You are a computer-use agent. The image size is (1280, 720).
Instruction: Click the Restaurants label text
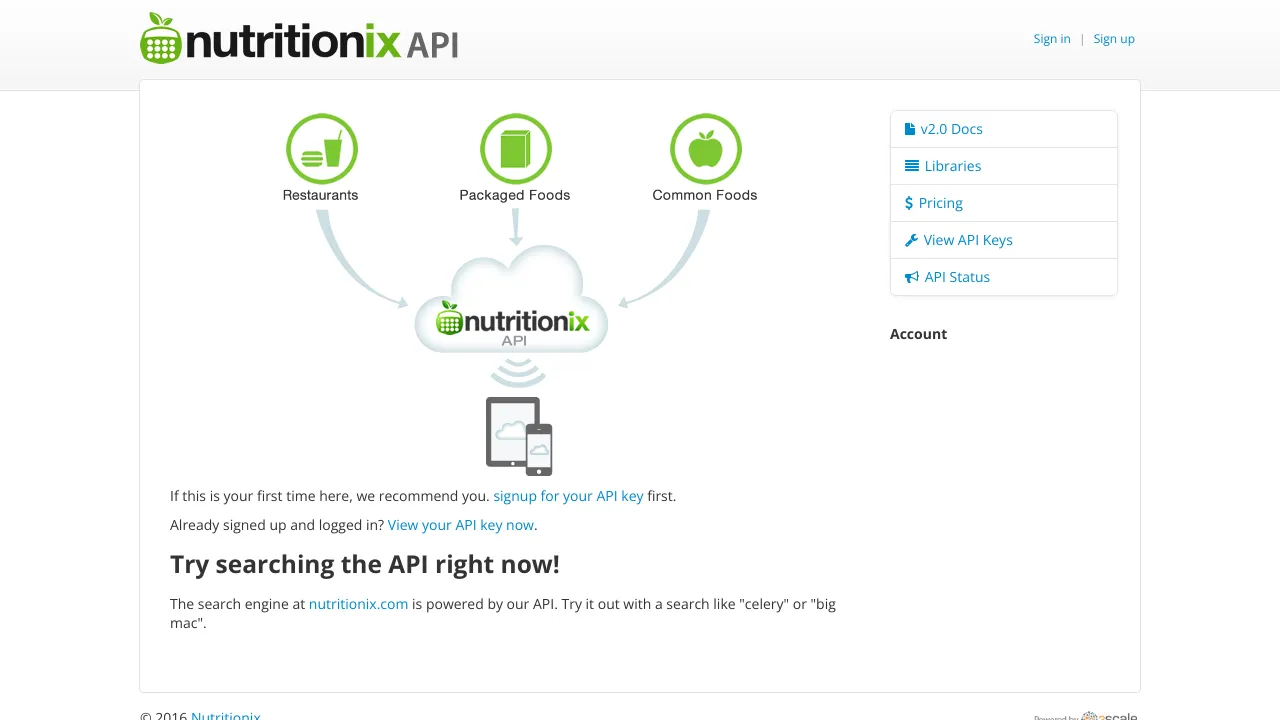(x=320, y=195)
